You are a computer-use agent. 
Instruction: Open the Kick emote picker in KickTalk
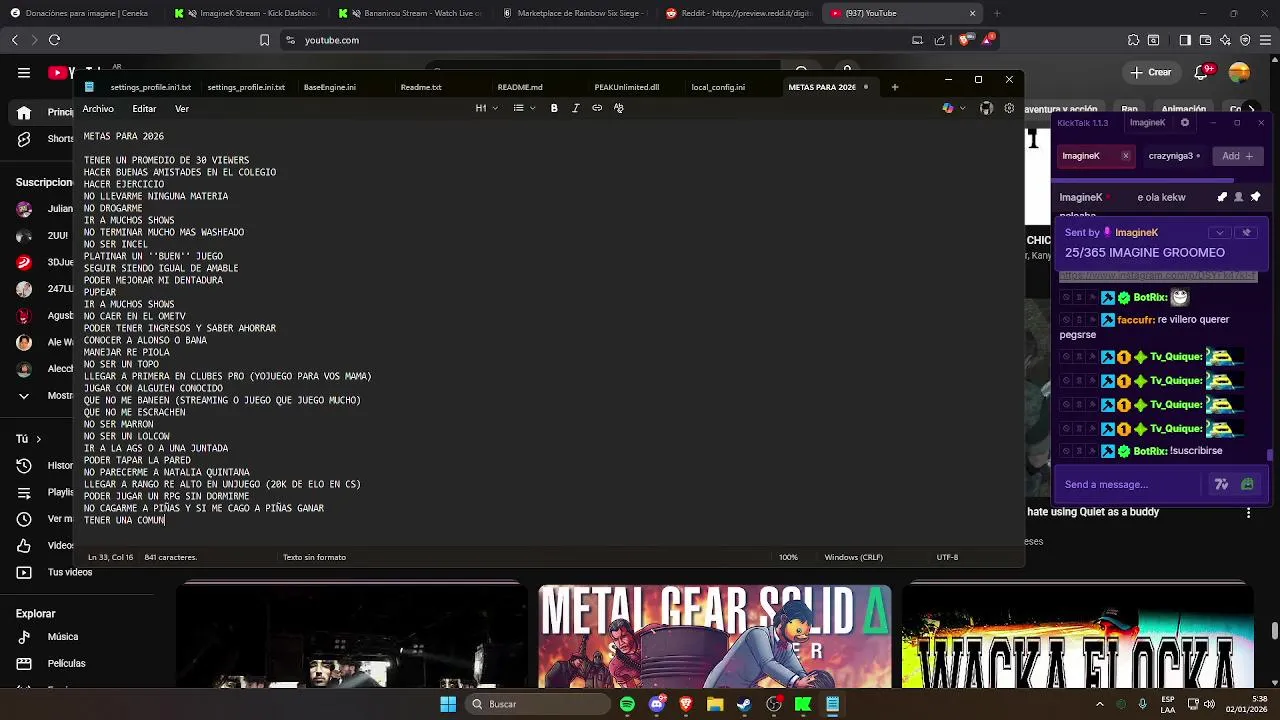tap(1247, 485)
